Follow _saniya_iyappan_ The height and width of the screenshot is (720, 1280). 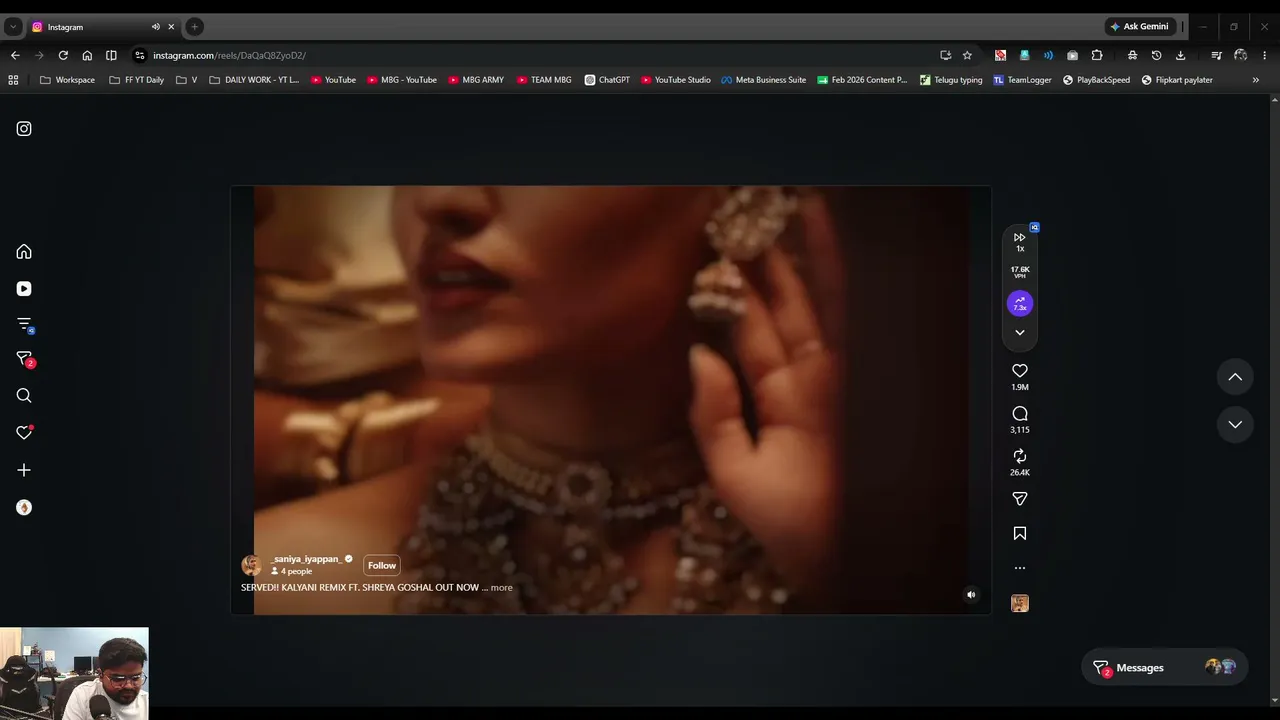[x=382, y=566]
